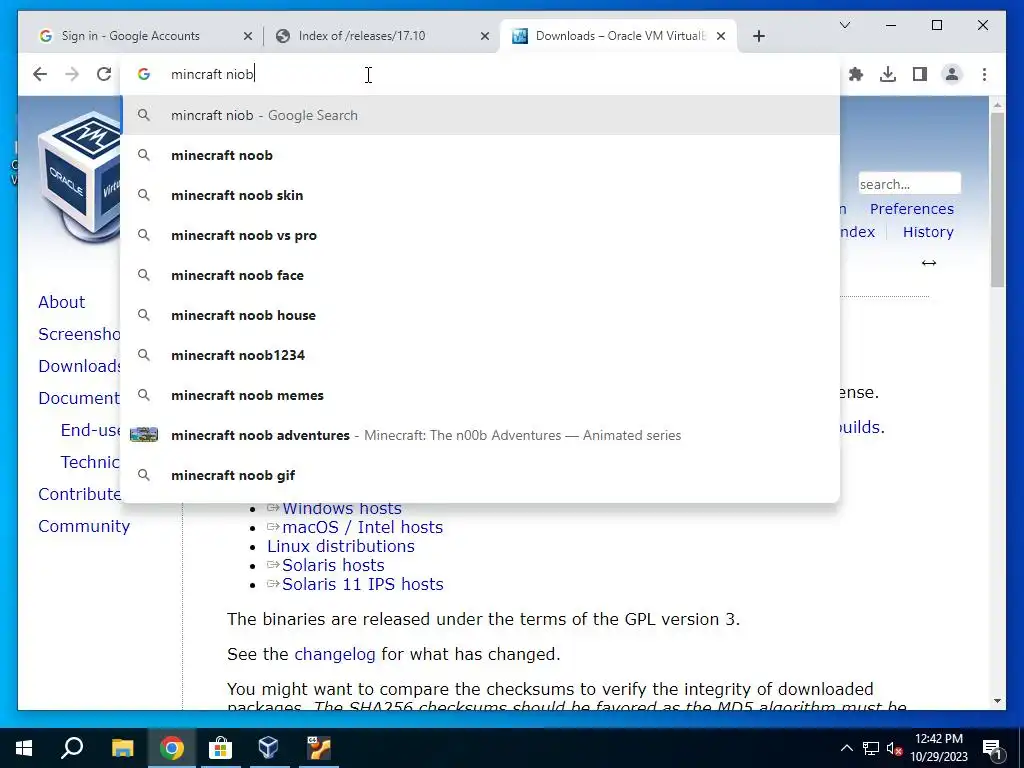The image size is (1024, 768).
Task: Click the taskbar clock showing 12:42 PM
Action: pos(938,748)
